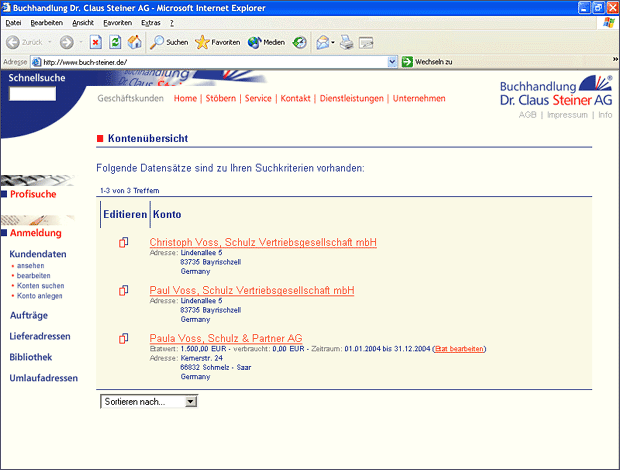620x470 pixels.
Task: Open the Favoriten star toolbar button
Action: click(217, 42)
